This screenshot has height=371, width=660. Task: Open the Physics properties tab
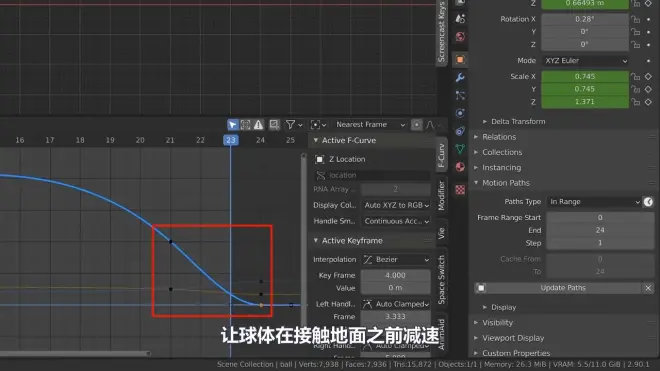click(460, 113)
